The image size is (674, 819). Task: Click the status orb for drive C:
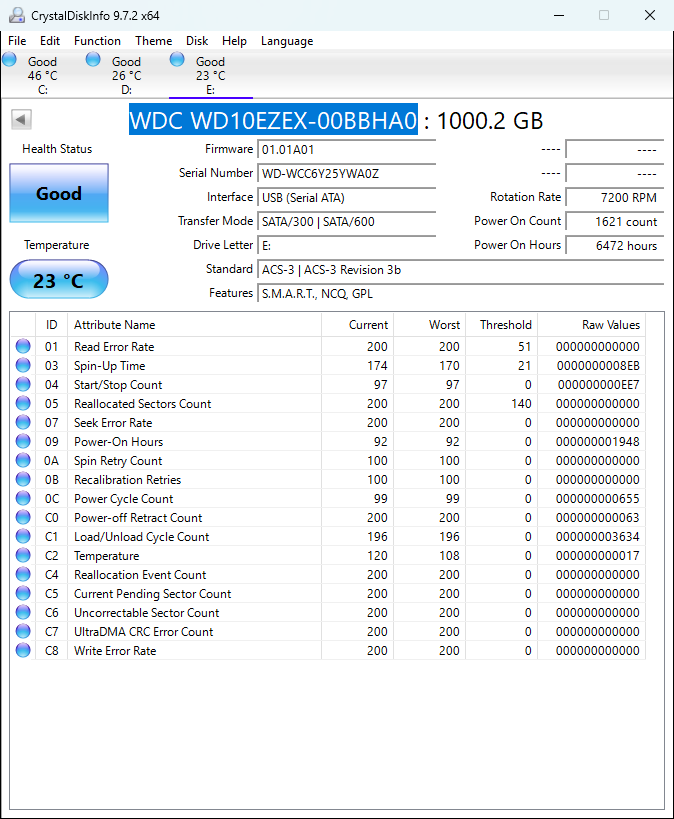click(10, 60)
